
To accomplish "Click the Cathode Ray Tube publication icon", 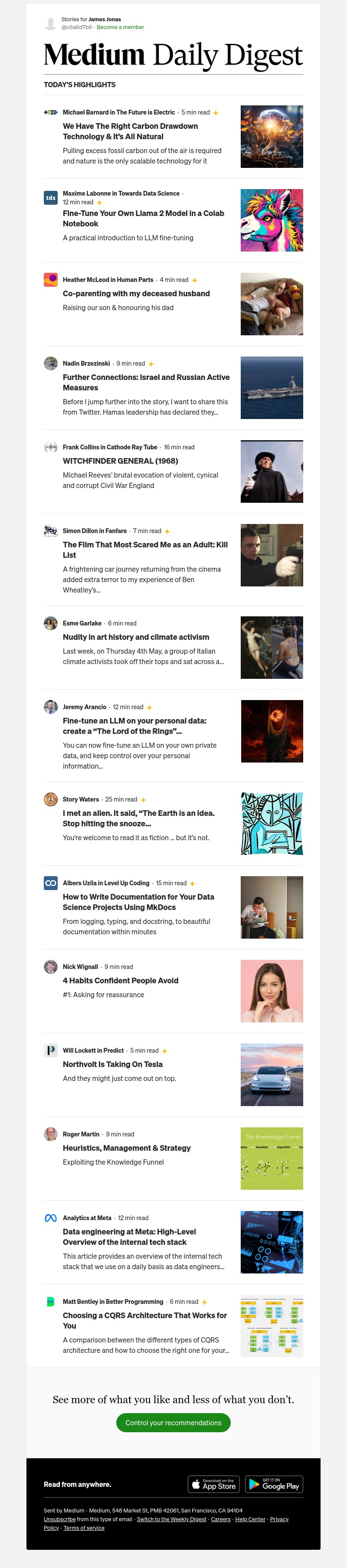I will [x=50, y=447].
